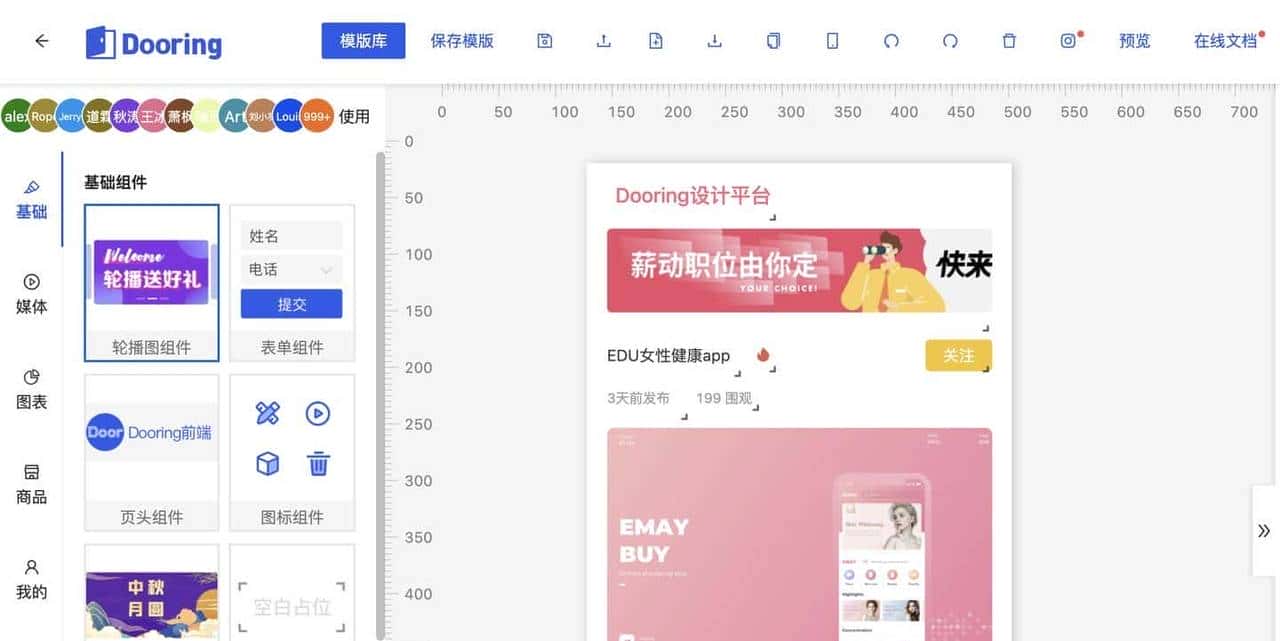This screenshot has height=641, width=1280.
Task: Open the 模版库 template library
Action: click(363, 41)
